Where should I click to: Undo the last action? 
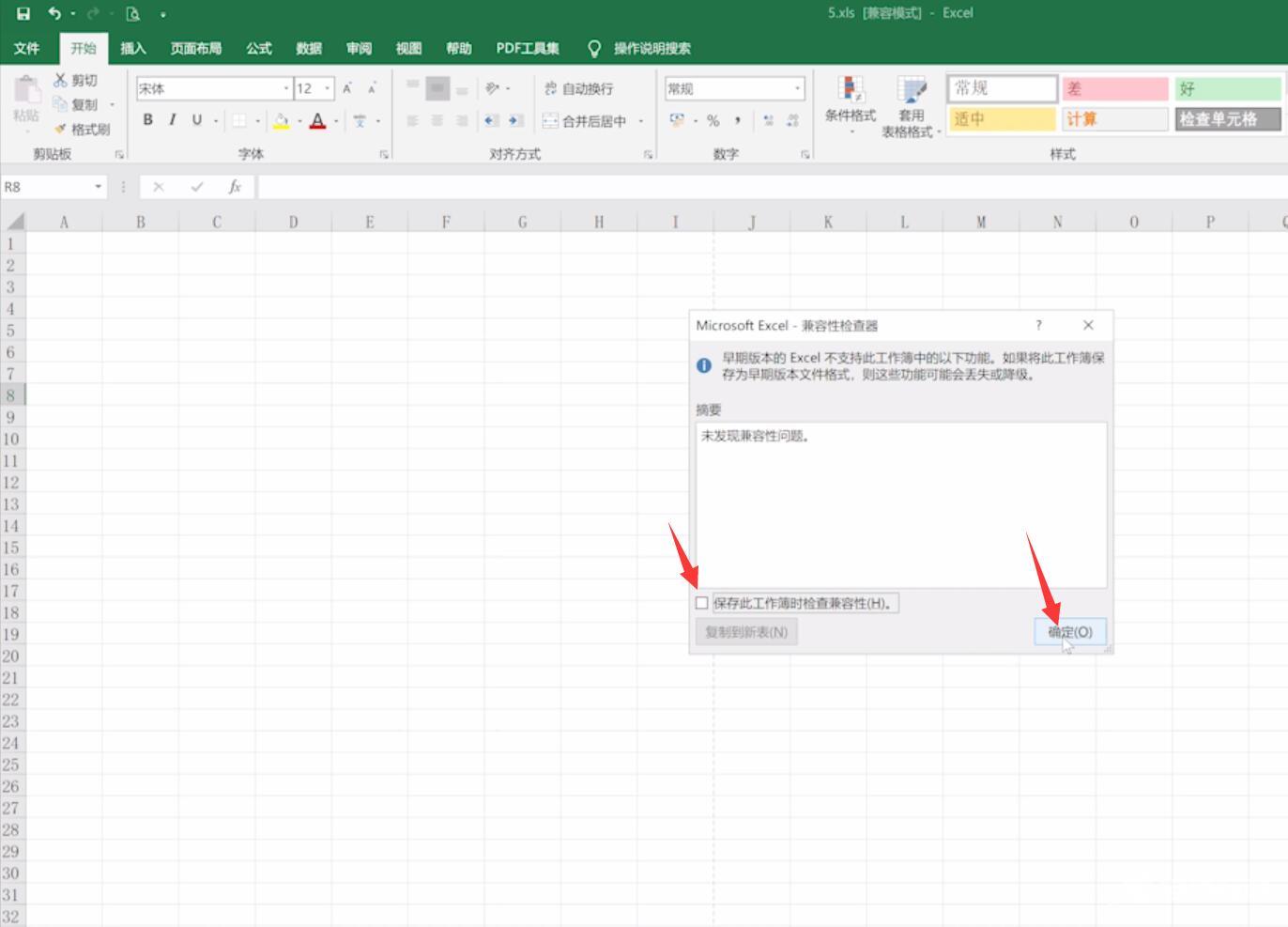pos(54,13)
